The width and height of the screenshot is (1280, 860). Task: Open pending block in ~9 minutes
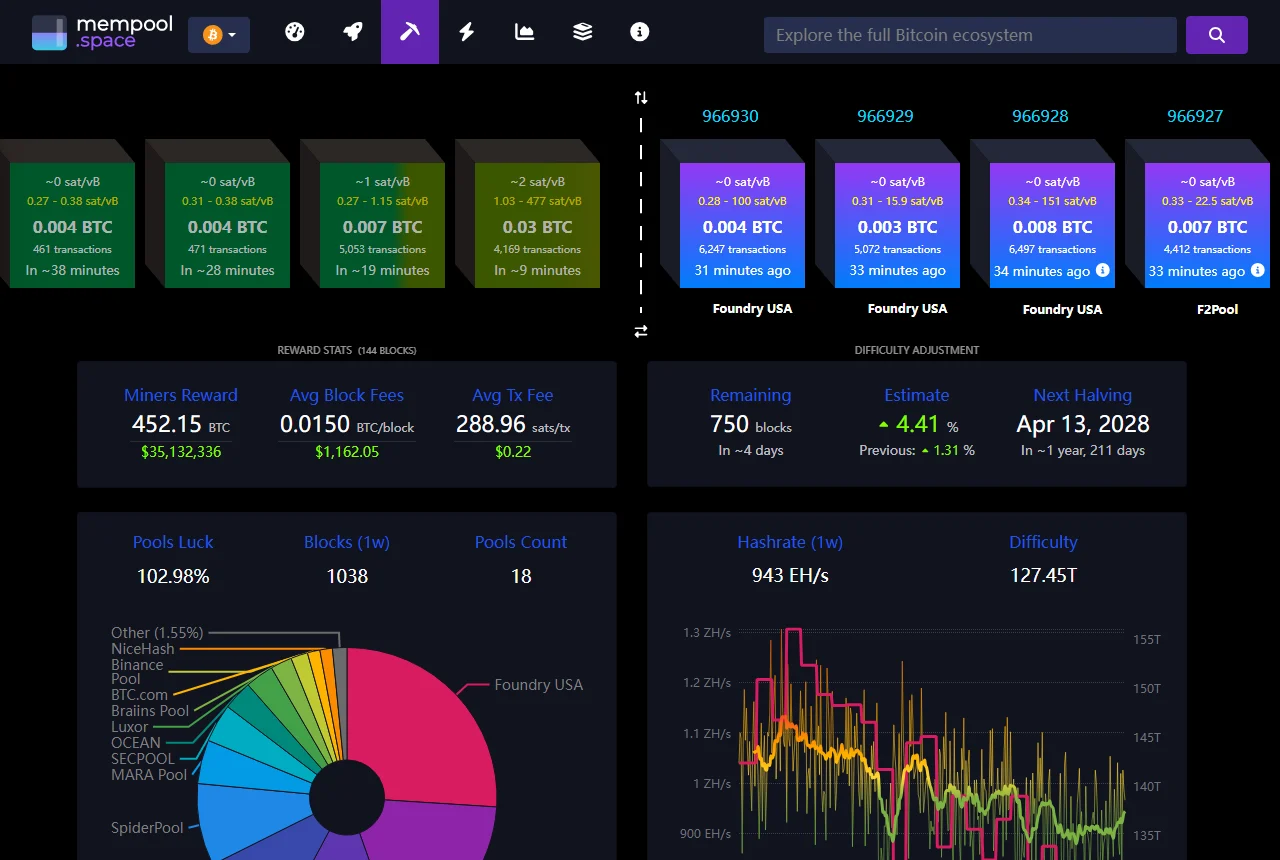[x=537, y=226]
